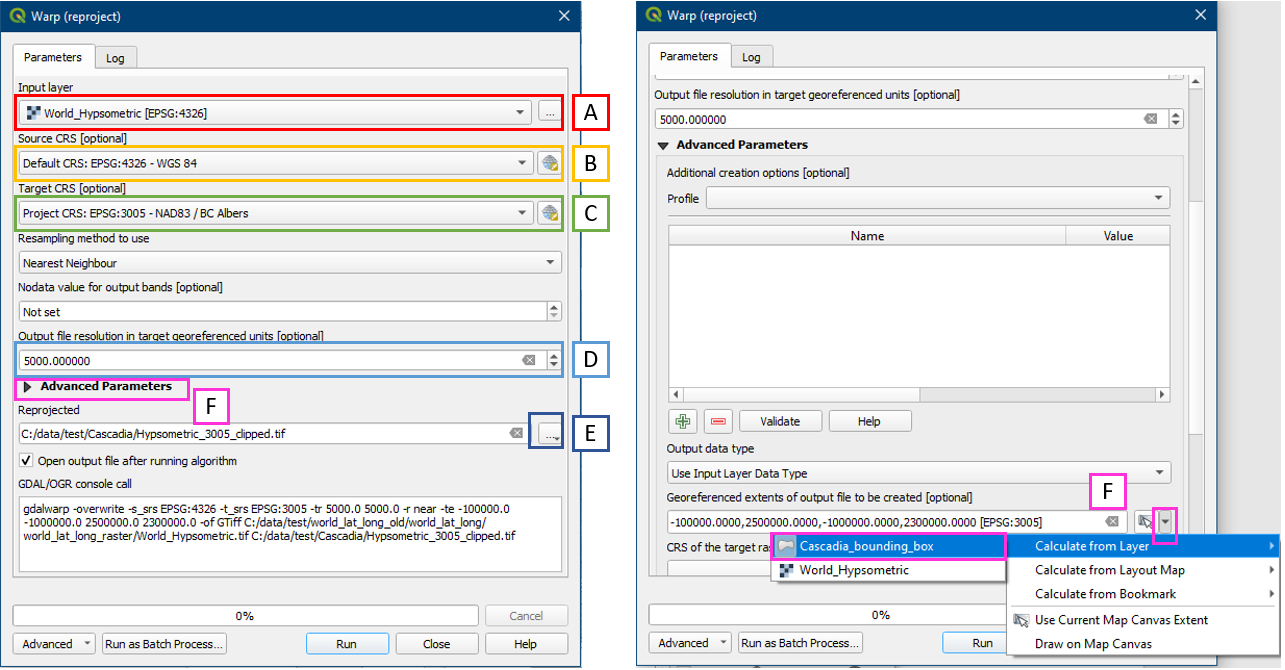Click Target CRS selector globe icon

pos(548,213)
